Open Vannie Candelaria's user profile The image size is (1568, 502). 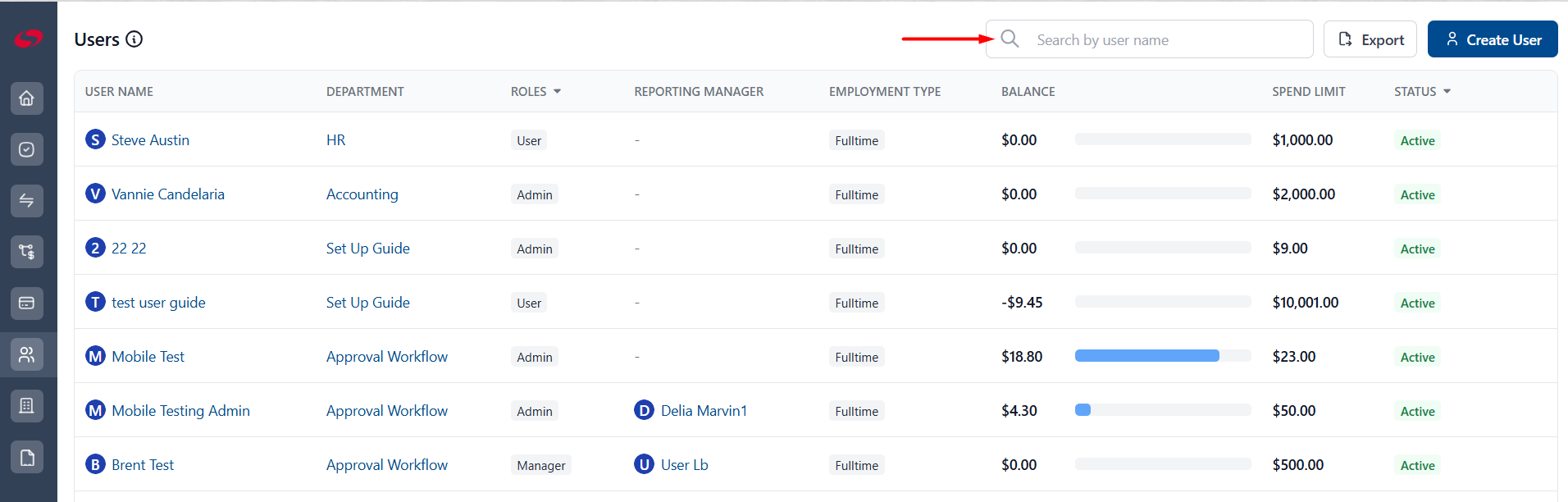click(x=168, y=194)
